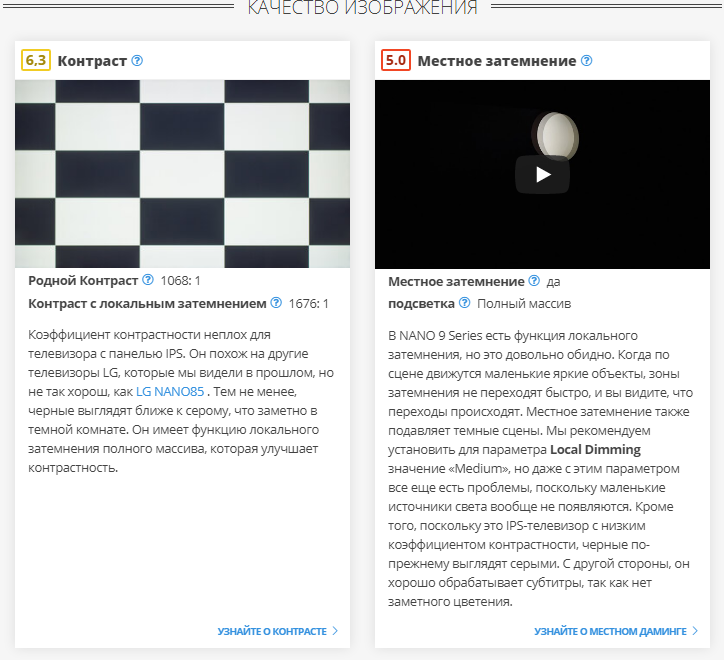Click chevron arrow after УЗНАЙТЕ О МЕСТНОМ ДАМИНГЕ
This screenshot has height=660, width=724.
695,632
